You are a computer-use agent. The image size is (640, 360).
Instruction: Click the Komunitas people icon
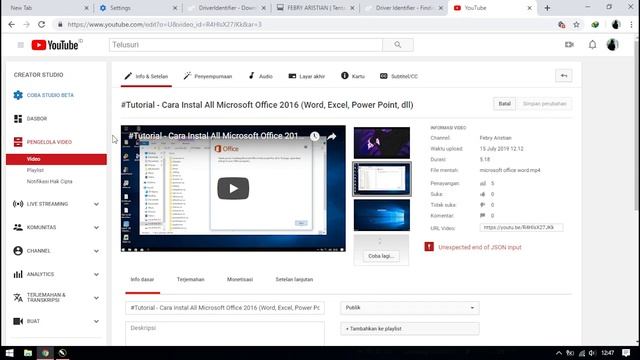coord(18,227)
